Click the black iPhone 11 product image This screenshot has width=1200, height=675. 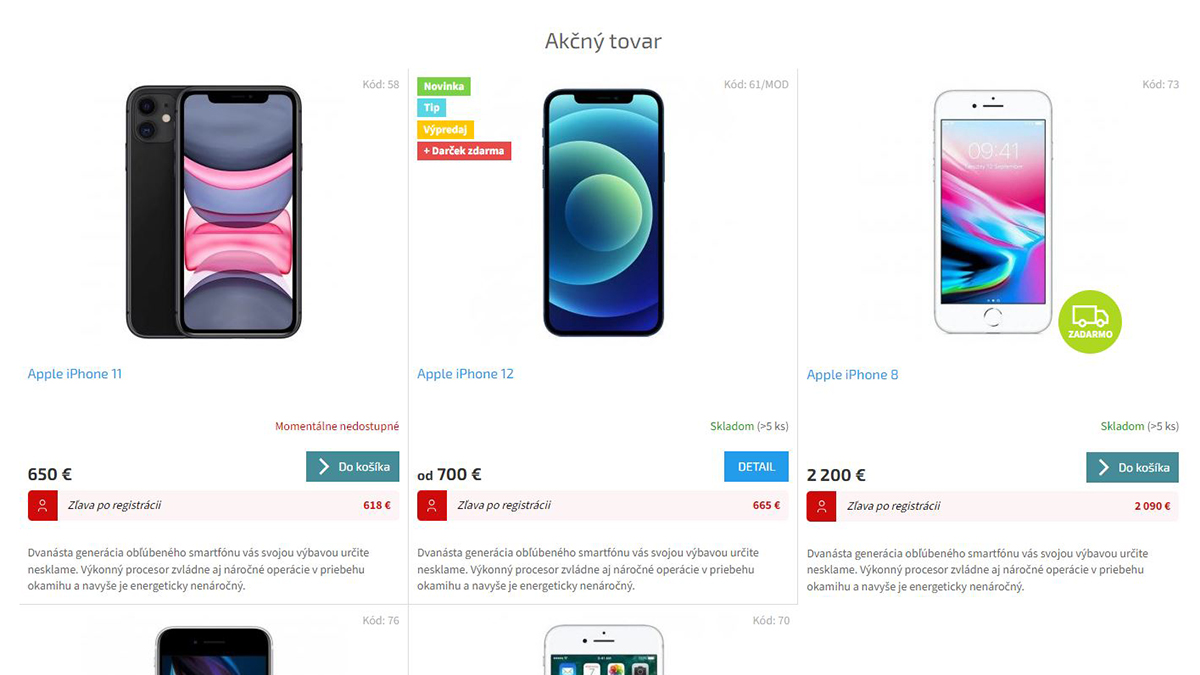tap(213, 212)
